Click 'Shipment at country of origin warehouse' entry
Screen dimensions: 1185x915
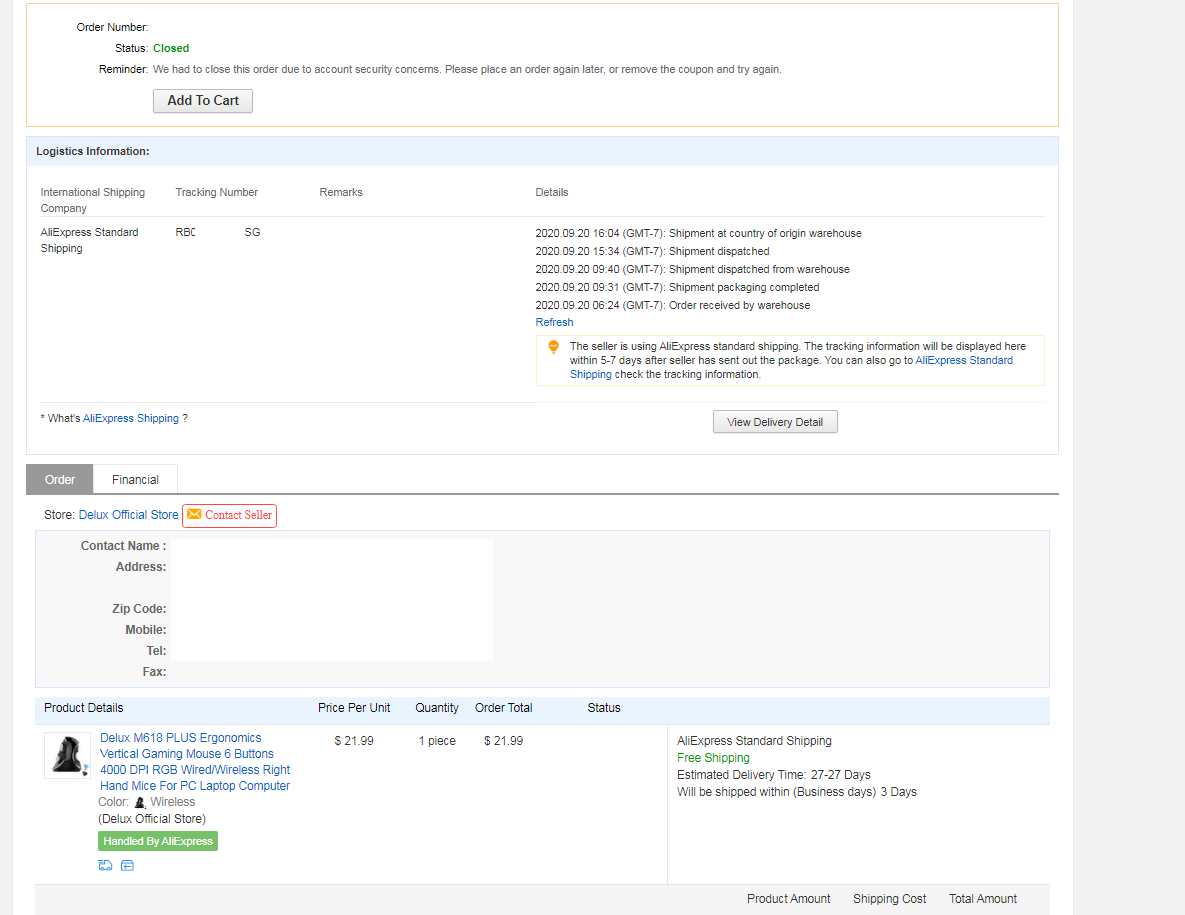[698, 233]
